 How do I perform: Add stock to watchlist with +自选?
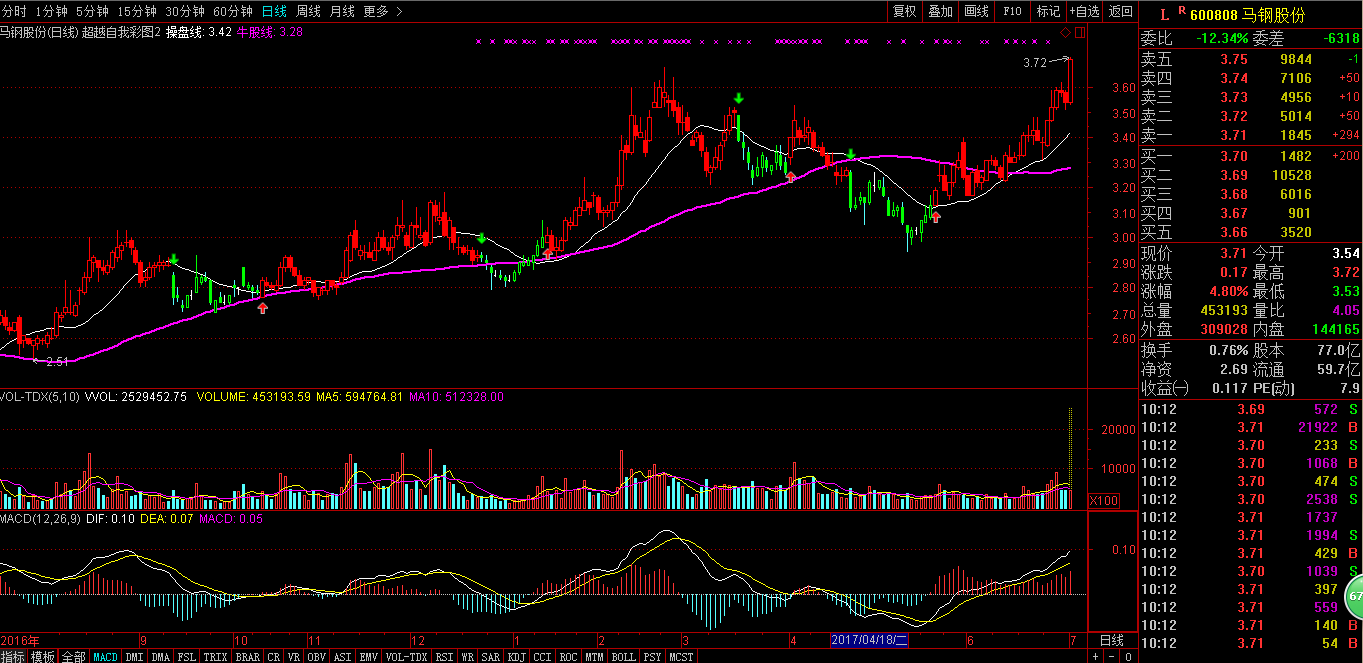coord(1085,11)
